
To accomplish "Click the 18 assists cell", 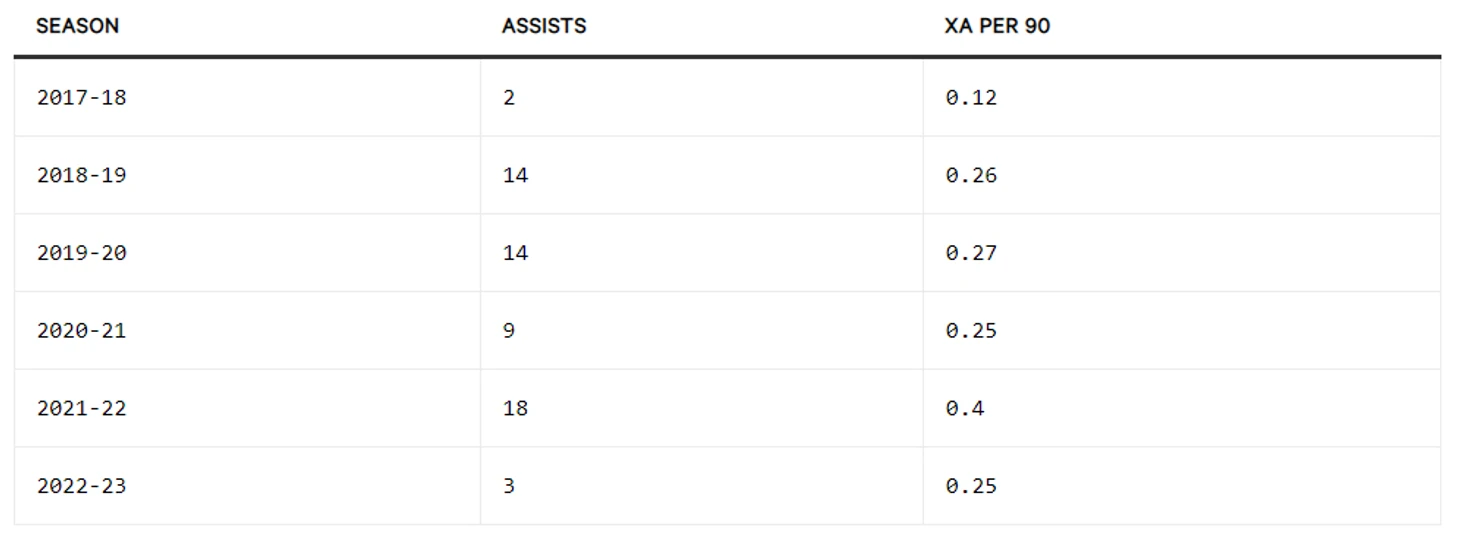I will [515, 409].
